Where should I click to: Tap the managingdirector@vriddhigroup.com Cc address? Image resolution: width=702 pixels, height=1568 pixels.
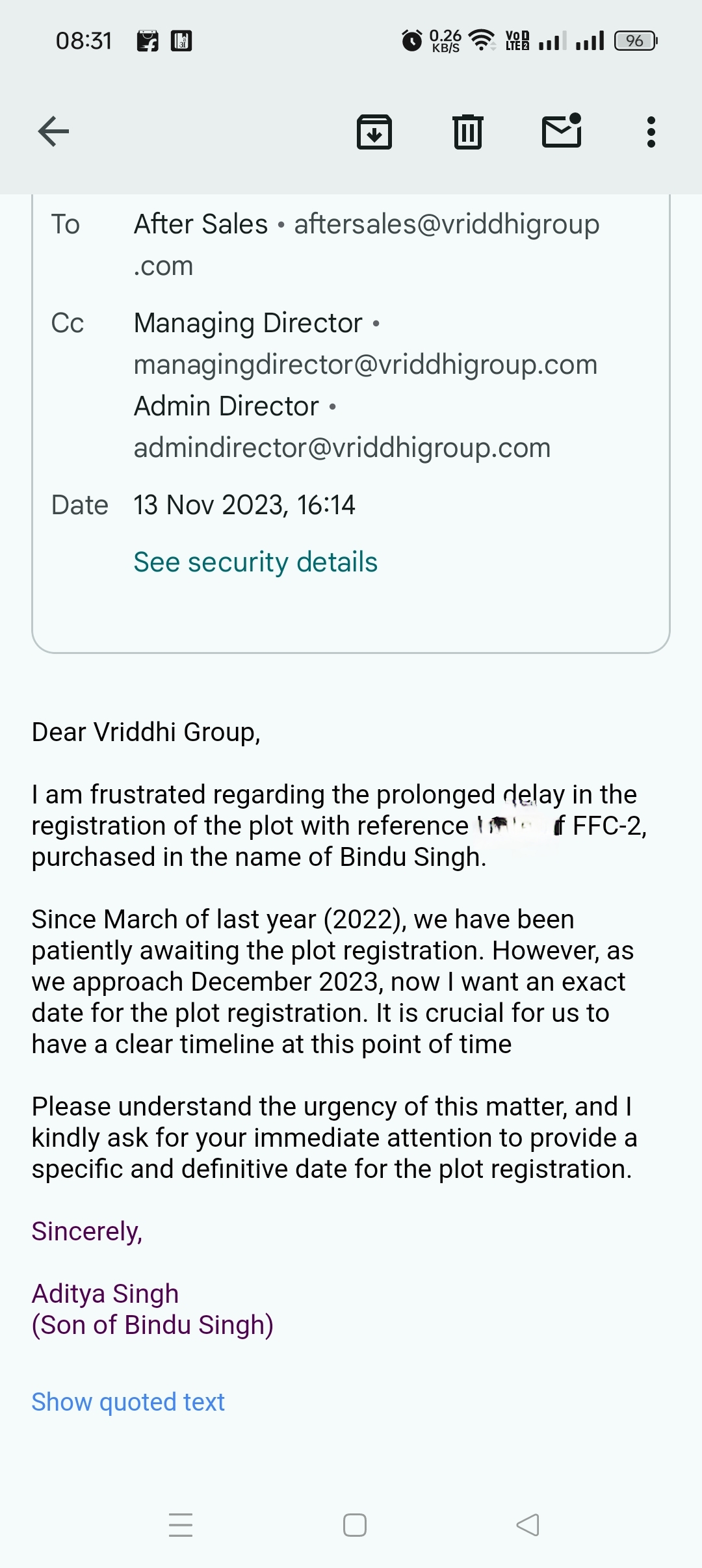(365, 365)
